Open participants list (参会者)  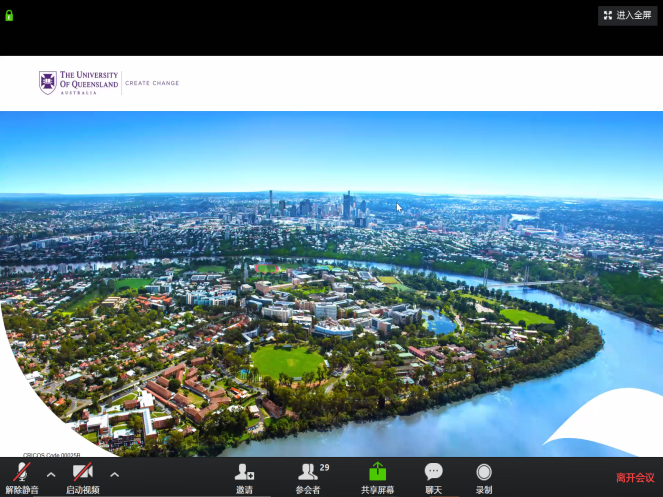[x=310, y=478]
